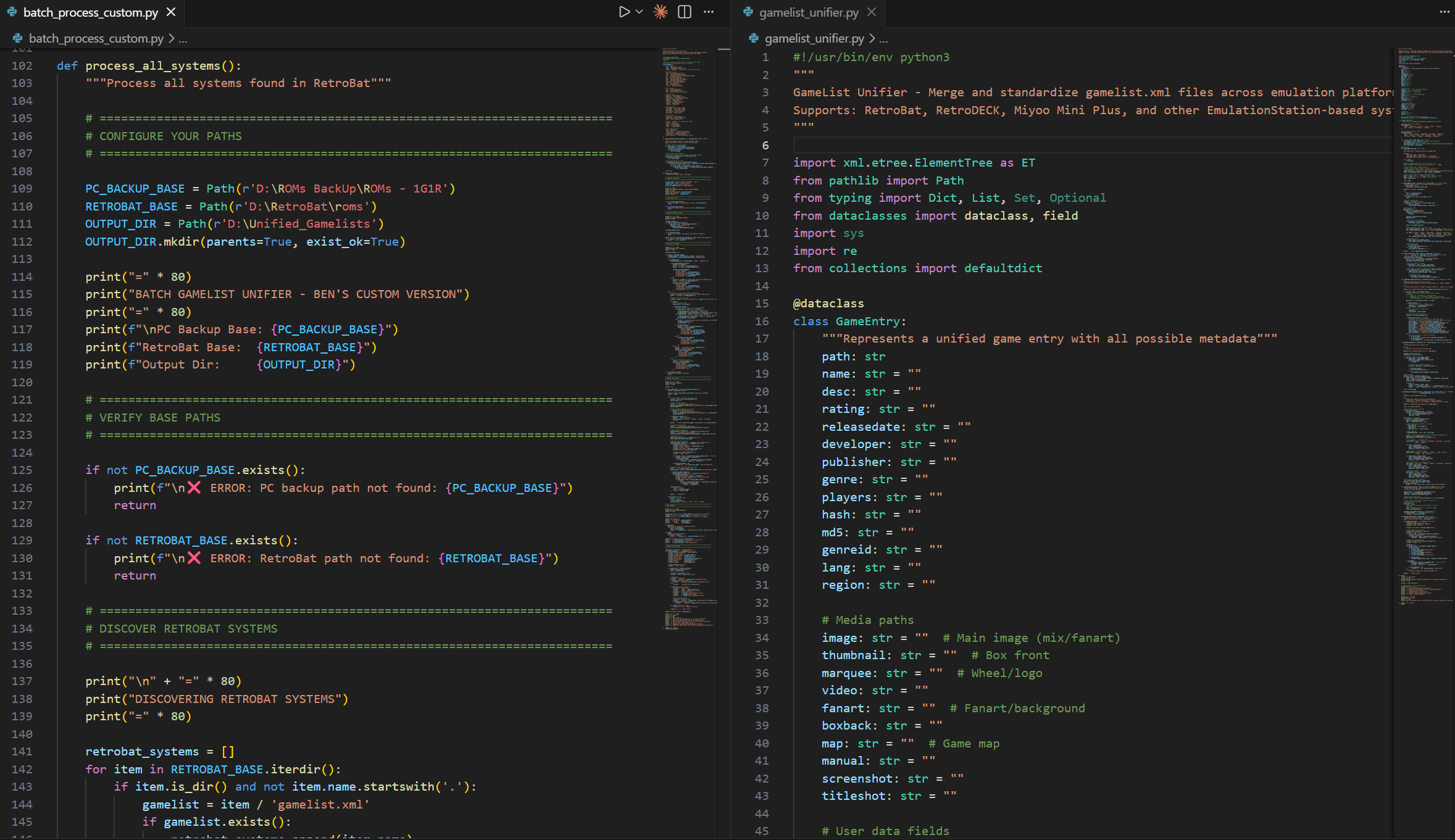The height and width of the screenshot is (840, 1455).
Task: Split the editor using the split editor icon
Action: 684,11
